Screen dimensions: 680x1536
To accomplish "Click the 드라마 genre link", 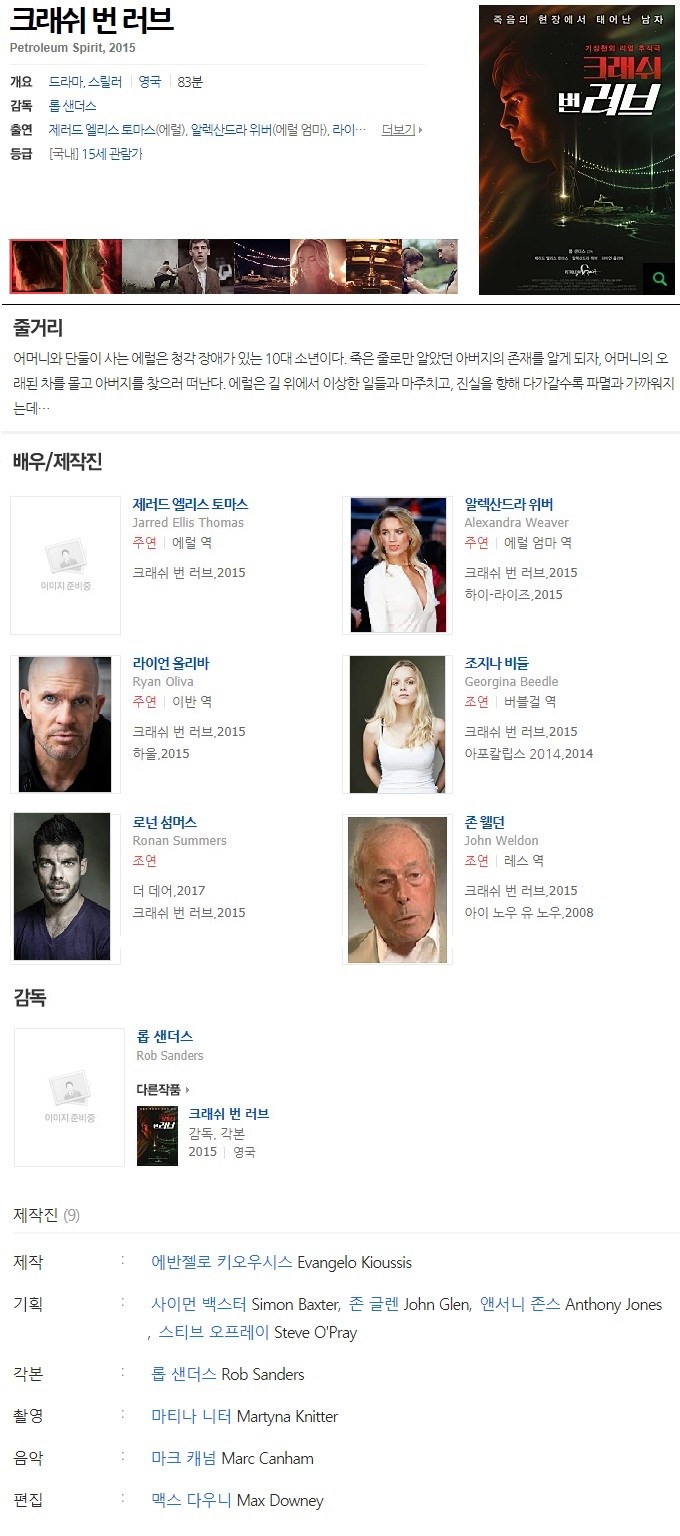I will 65,82.
